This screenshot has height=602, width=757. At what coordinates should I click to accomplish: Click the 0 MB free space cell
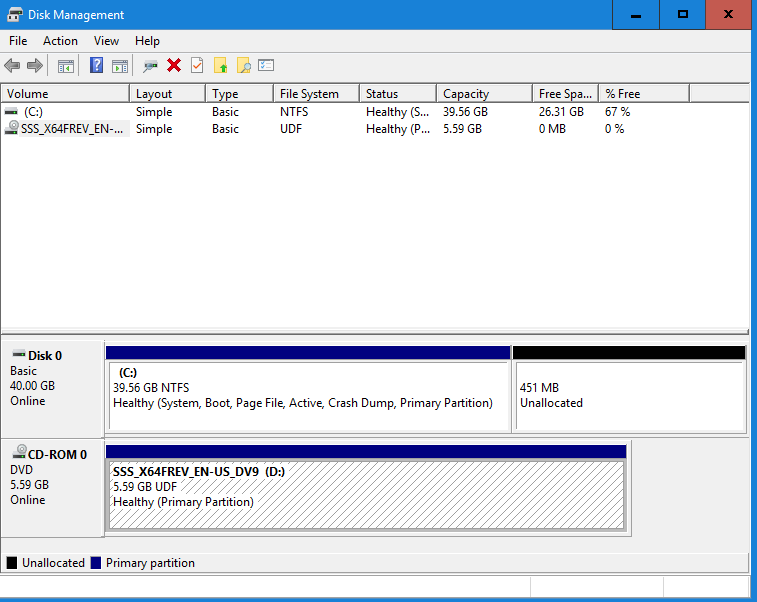[552, 129]
